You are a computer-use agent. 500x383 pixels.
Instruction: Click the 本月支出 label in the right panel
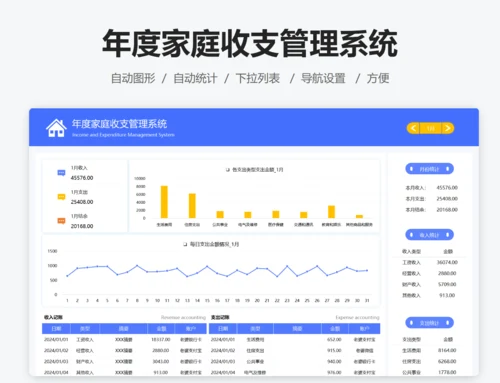(x=416, y=199)
